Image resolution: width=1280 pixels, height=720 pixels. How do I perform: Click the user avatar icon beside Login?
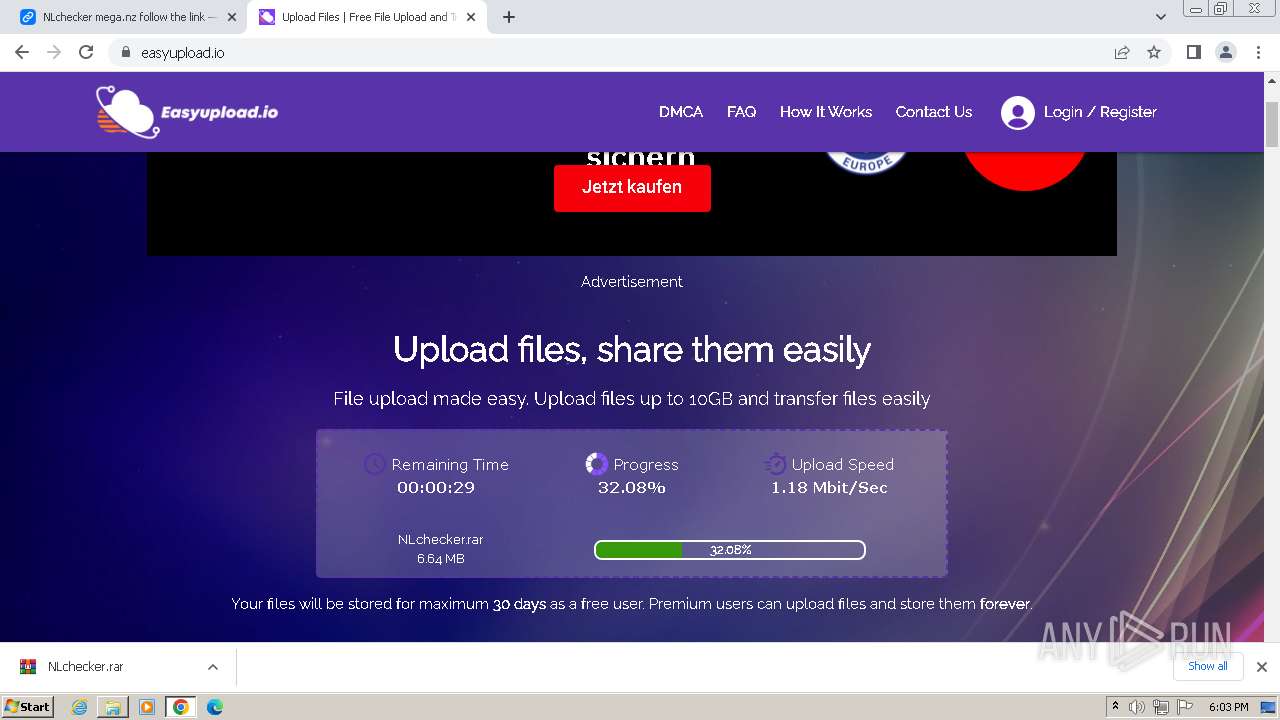1017,112
